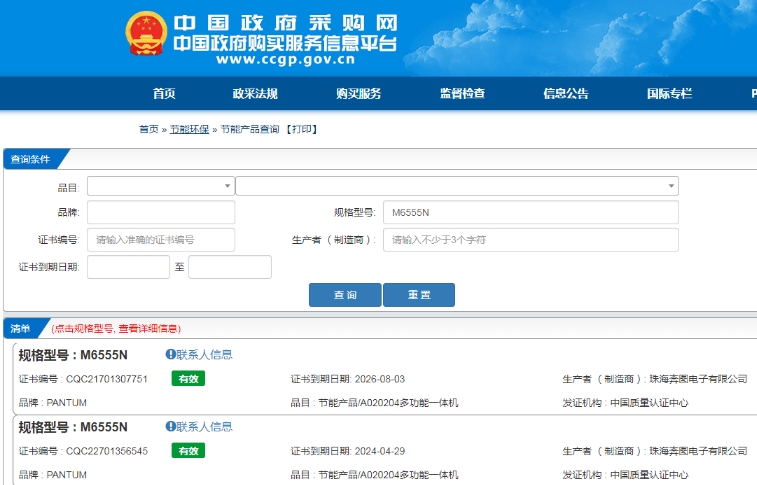Click the 证书到期日期 start date field
757x485 pixels.
128,267
